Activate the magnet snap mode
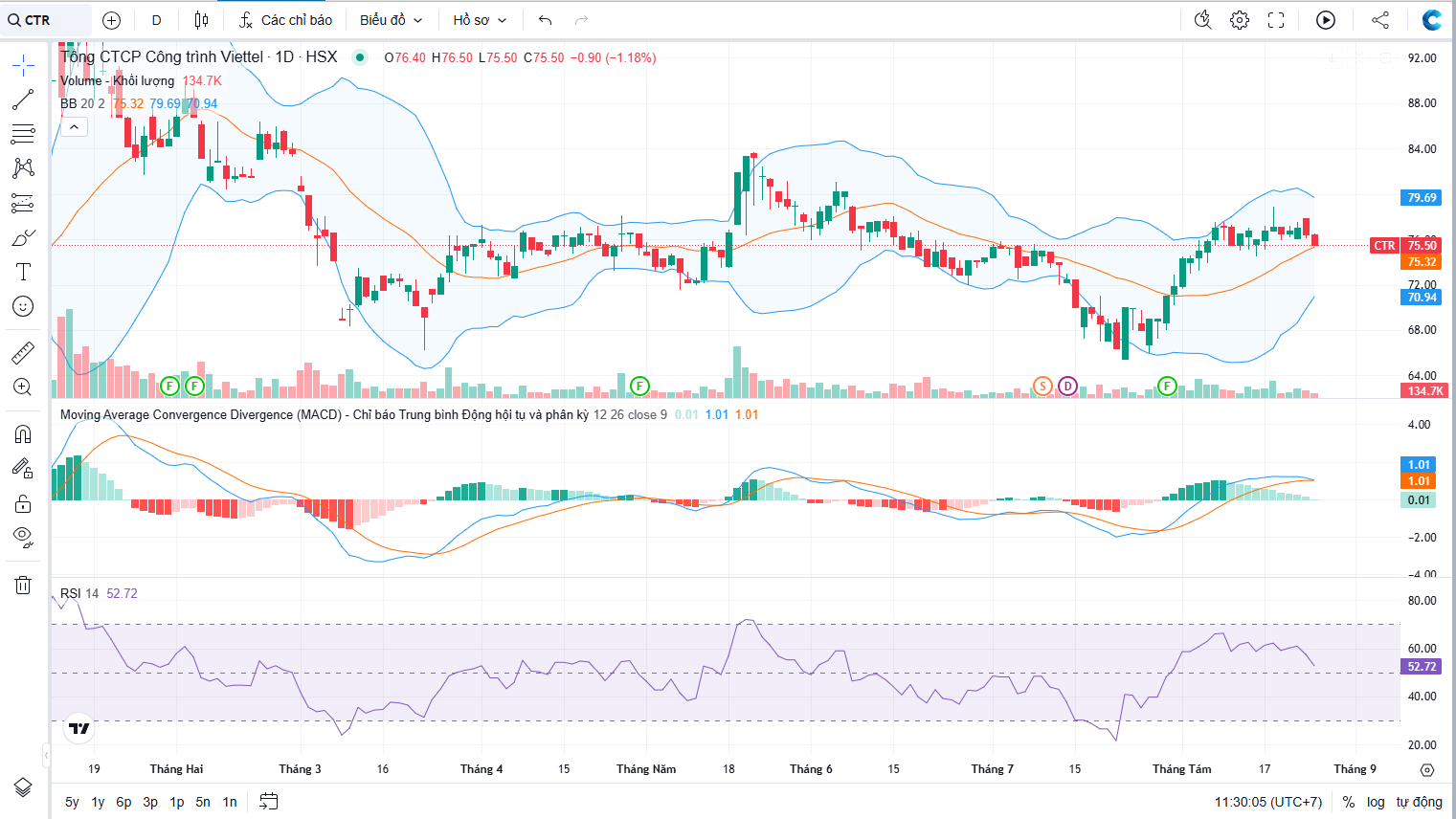Image resolution: width=1456 pixels, height=819 pixels. [x=23, y=434]
